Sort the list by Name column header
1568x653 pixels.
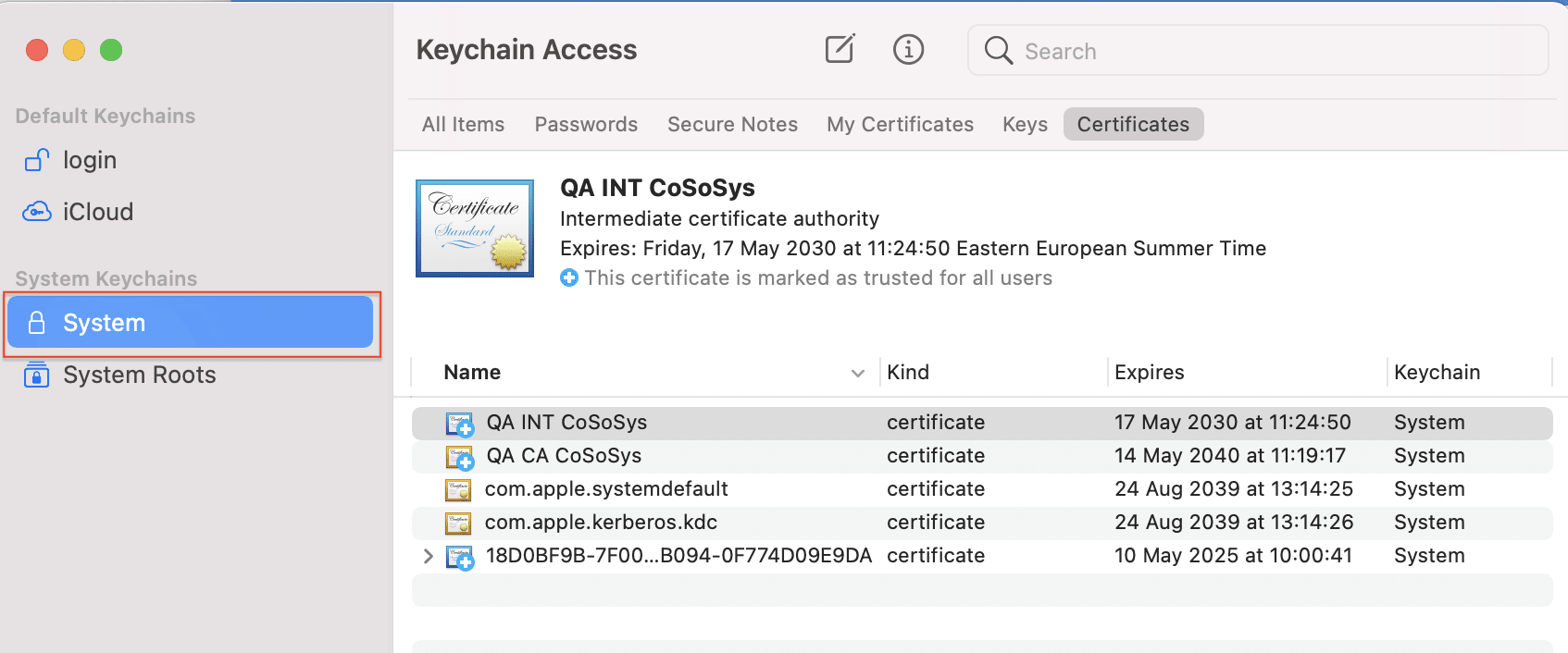pos(472,372)
